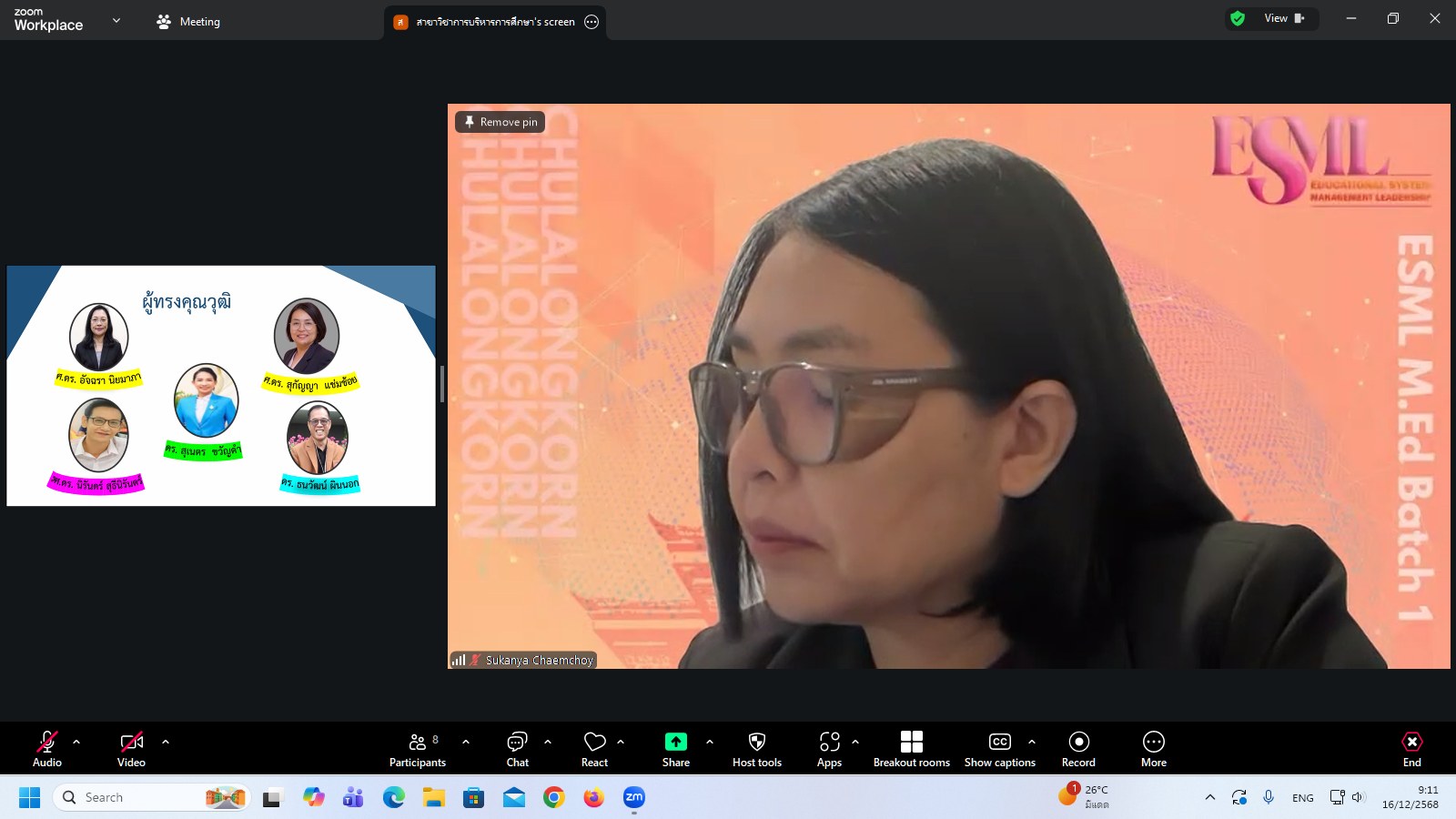This screenshot has width=1456, height=819.
Task: Open Host tools shield icon
Action: (x=756, y=750)
